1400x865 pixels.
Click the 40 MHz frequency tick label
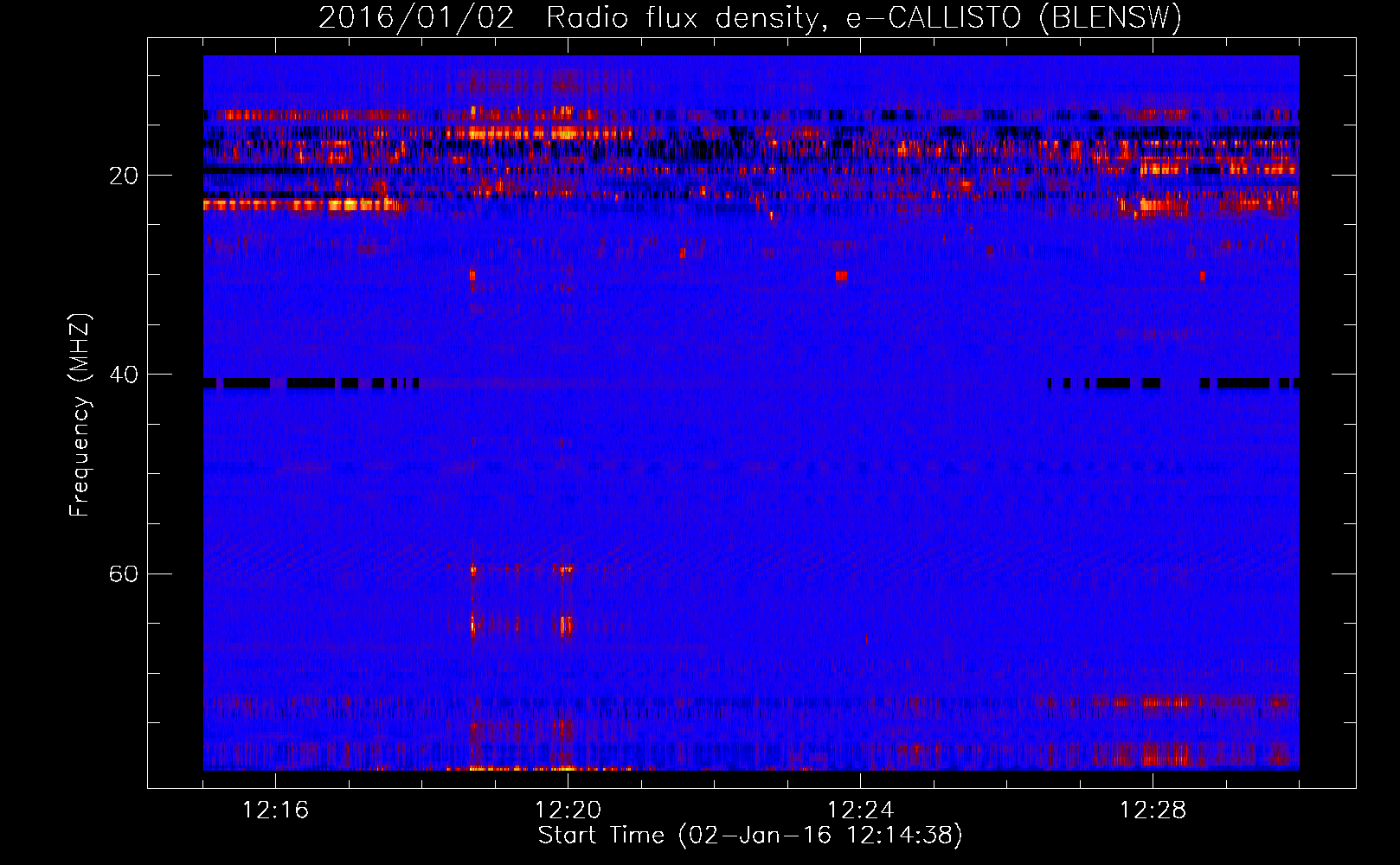pos(123,375)
